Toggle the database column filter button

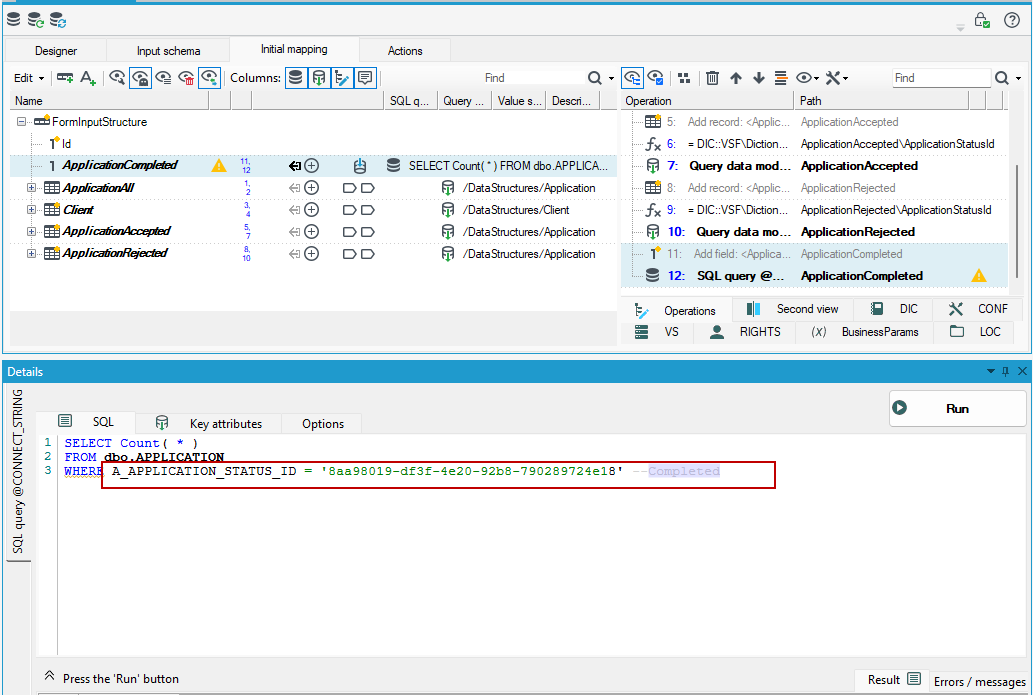pyautogui.click(x=296, y=78)
